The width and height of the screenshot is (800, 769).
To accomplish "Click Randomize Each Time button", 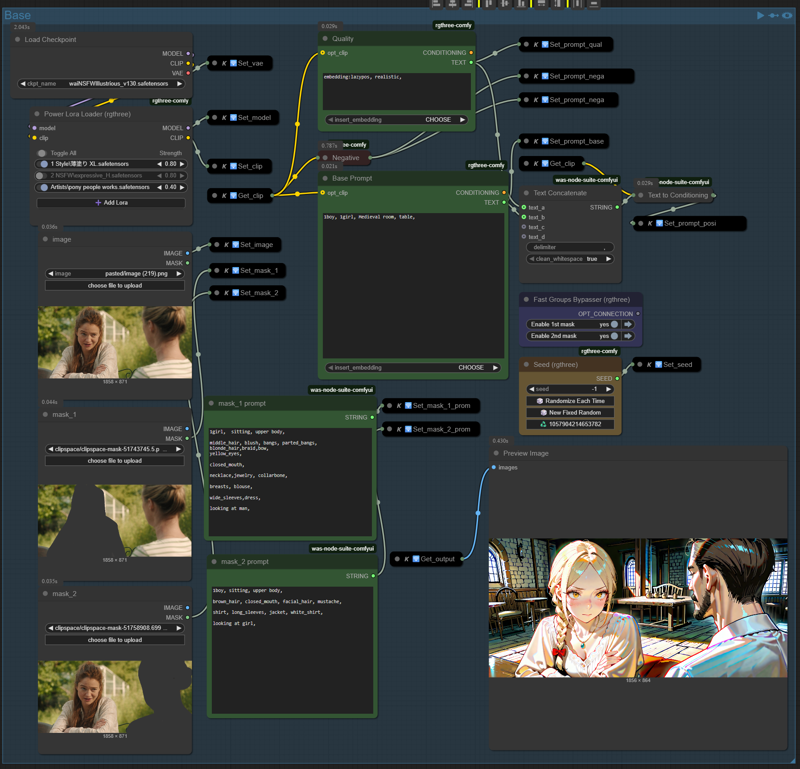I will (570, 401).
